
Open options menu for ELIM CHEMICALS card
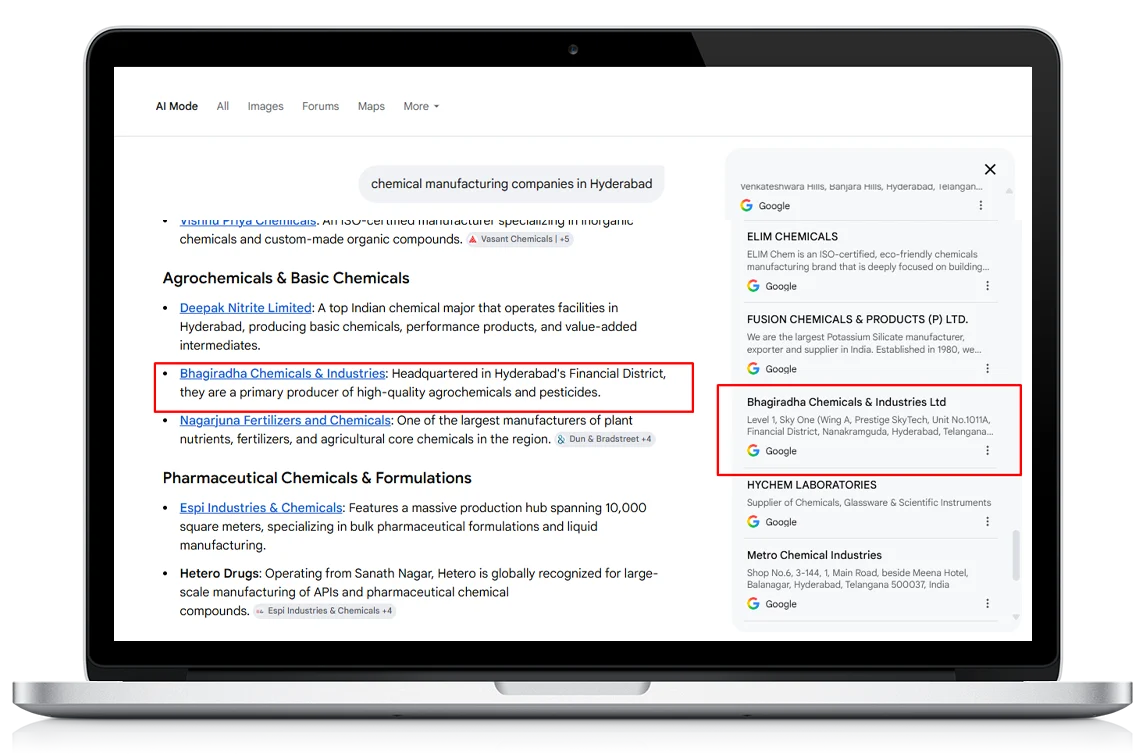(987, 286)
